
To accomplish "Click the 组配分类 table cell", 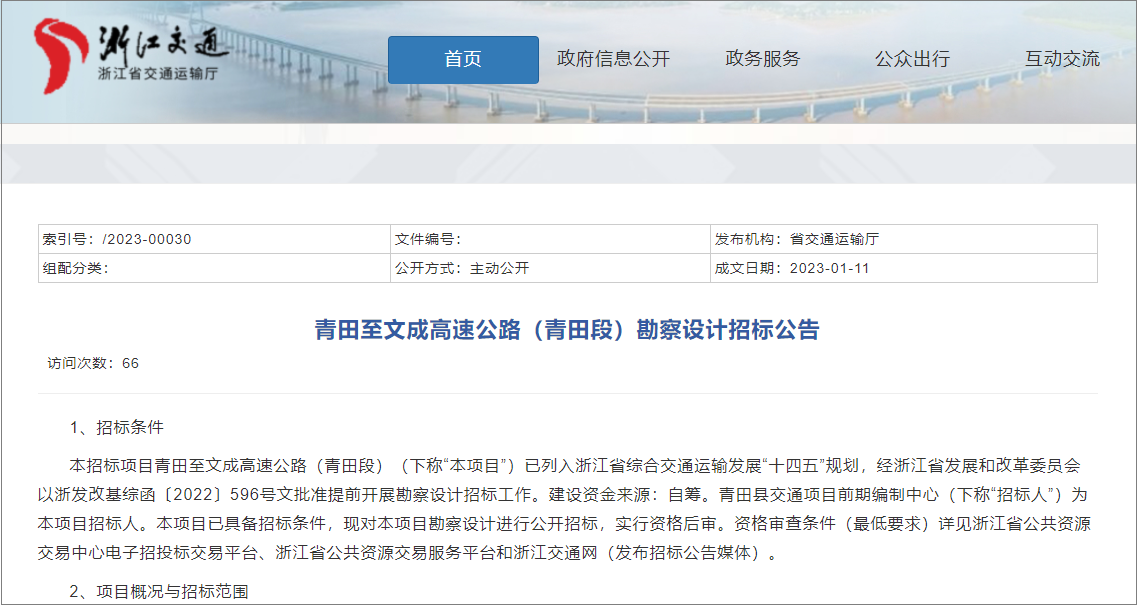I will coord(214,268).
